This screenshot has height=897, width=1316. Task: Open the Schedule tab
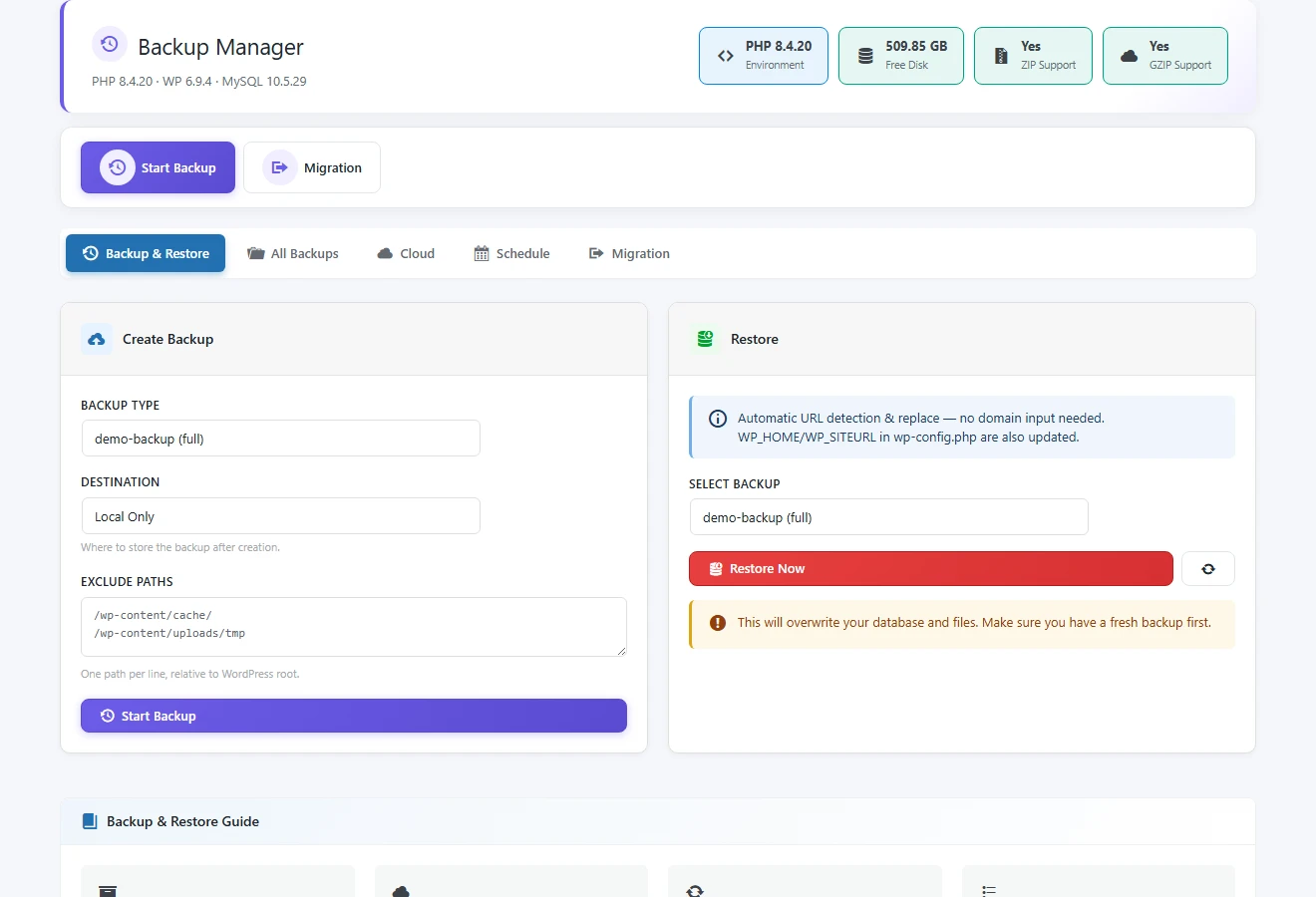coord(511,253)
